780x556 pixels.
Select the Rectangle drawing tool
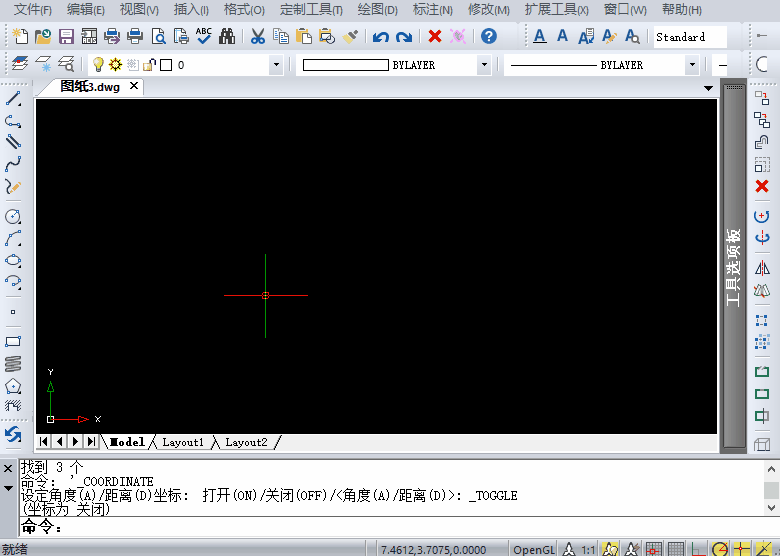tap(13, 341)
